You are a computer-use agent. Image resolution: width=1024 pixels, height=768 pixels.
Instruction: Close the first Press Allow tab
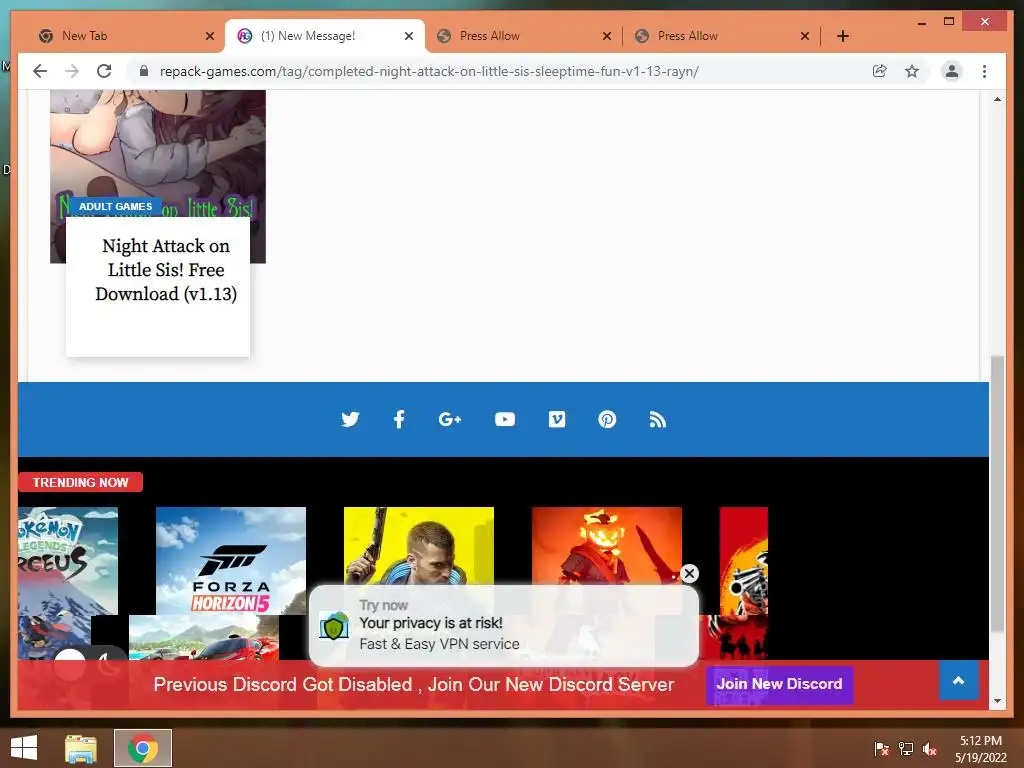pyautogui.click(x=607, y=36)
